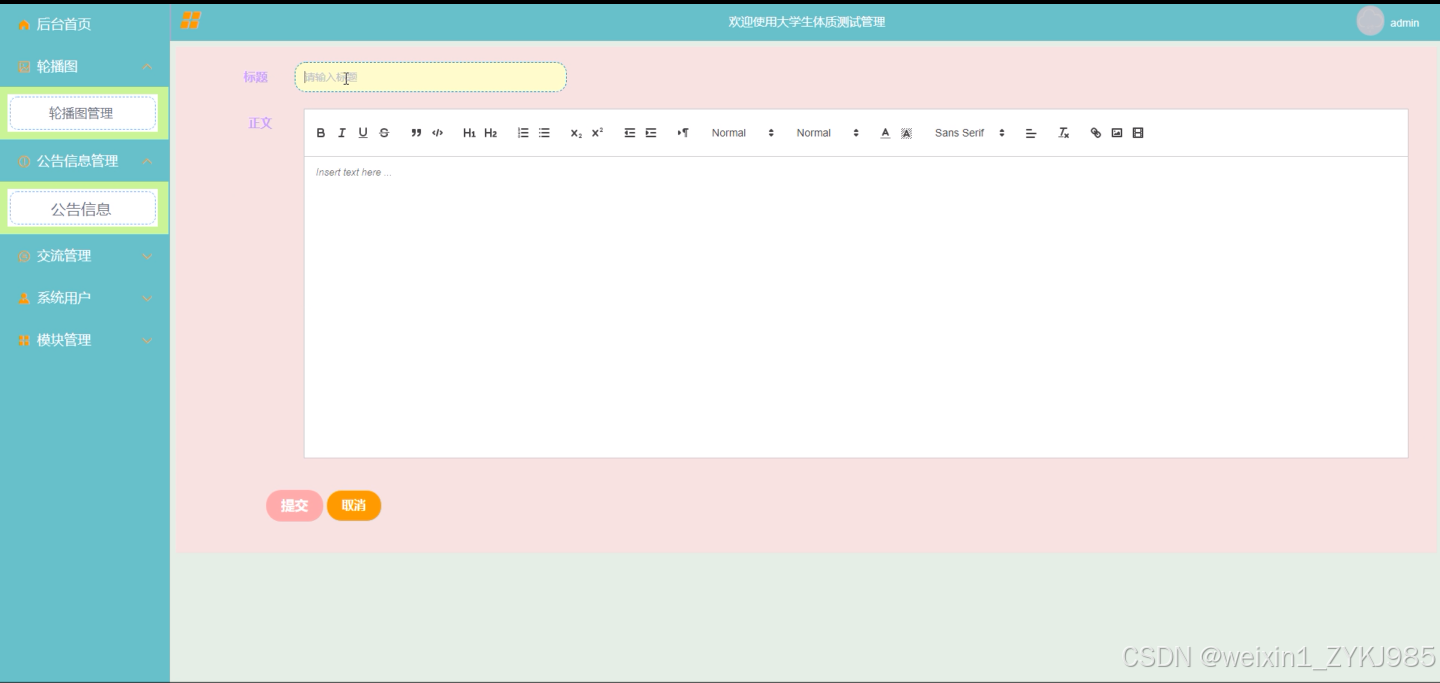Apply superscript formatting

click(x=597, y=133)
